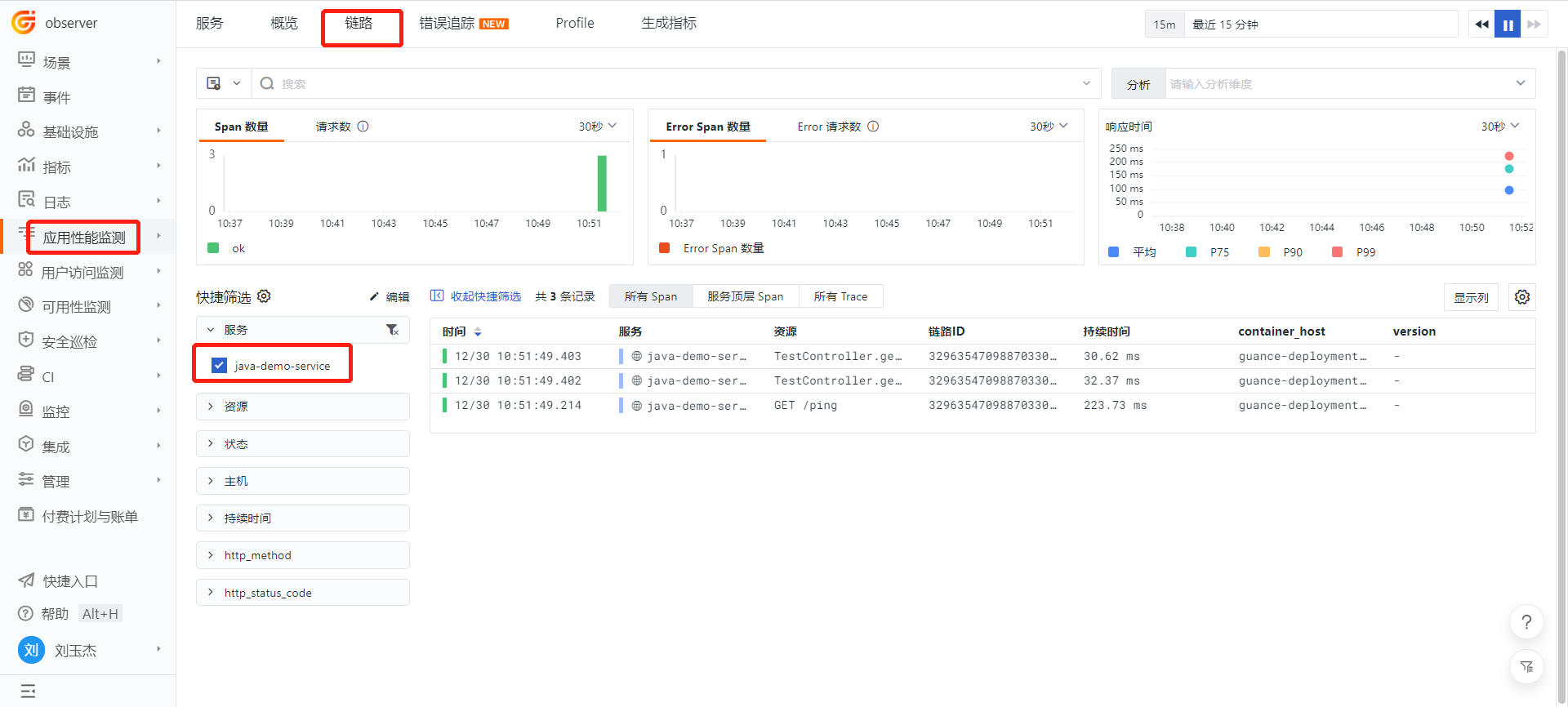The width and height of the screenshot is (1568, 707).
Task: Toggle the P99 legend swatch
Action: click(1337, 252)
